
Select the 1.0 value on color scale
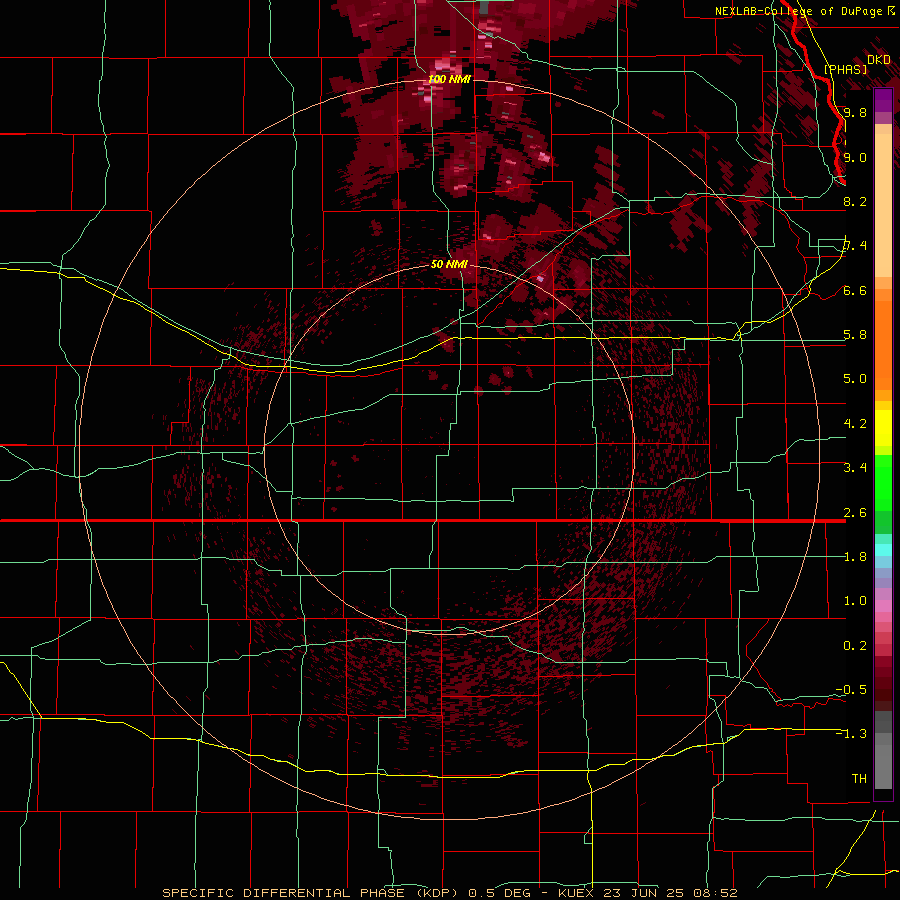855,601
